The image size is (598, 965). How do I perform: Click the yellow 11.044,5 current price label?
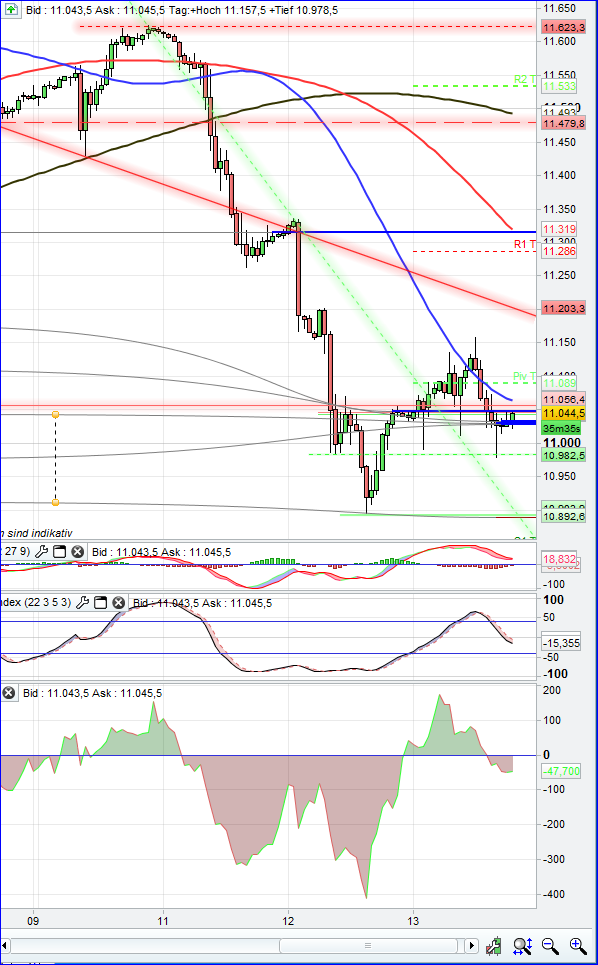[x=563, y=413]
